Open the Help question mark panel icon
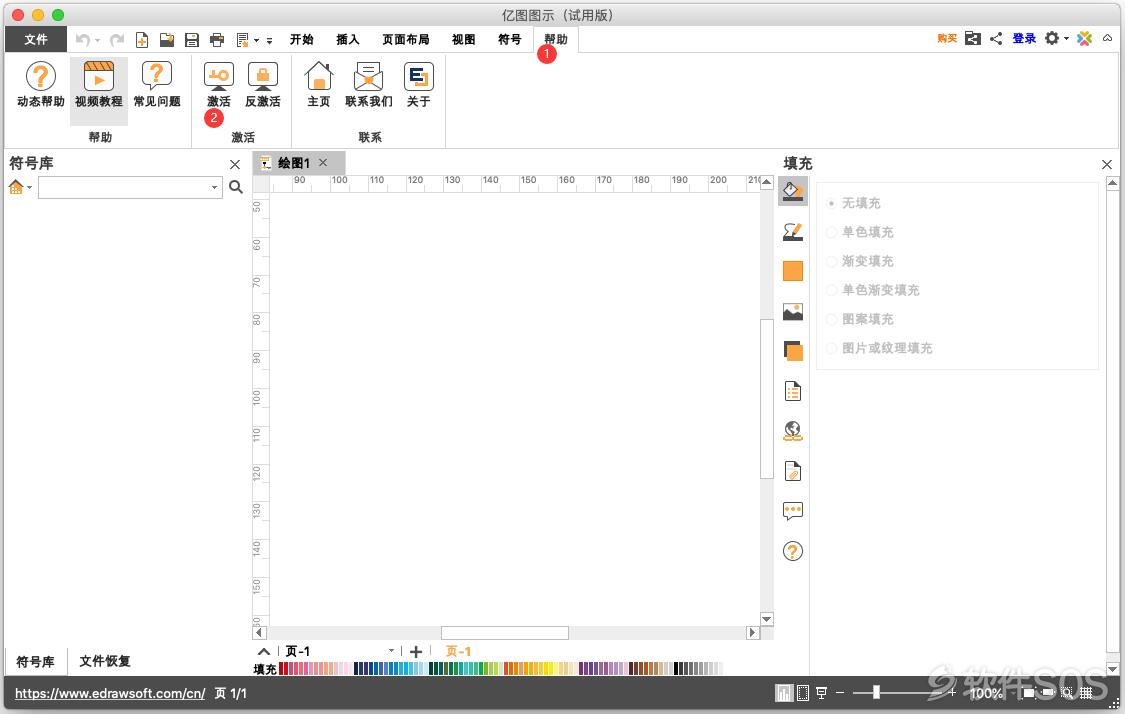This screenshot has width=1125, height=714. tap(793, 551)
